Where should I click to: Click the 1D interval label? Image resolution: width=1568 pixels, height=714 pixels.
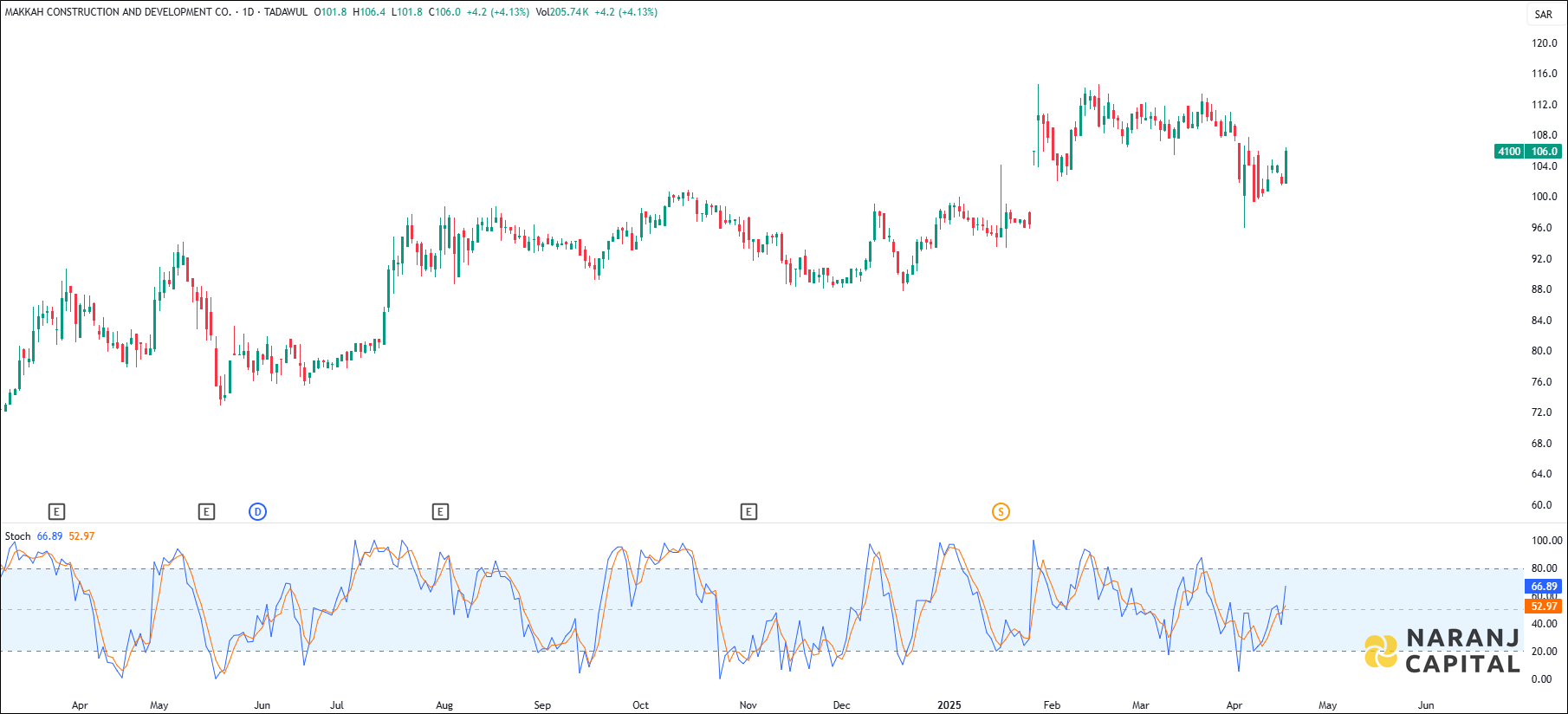pos(249,12)
